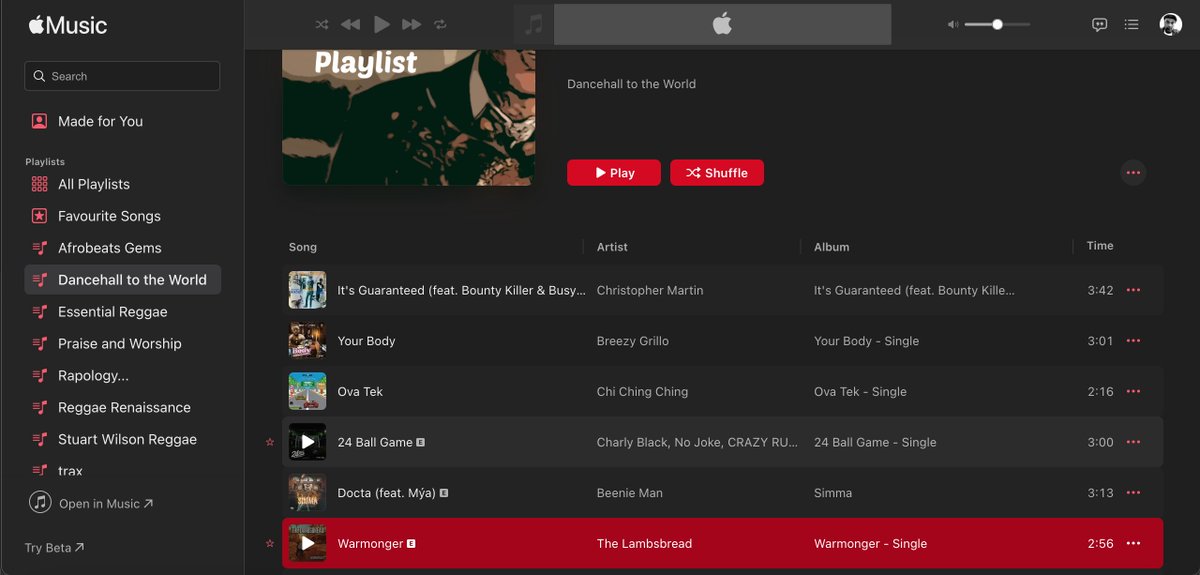Toggle repeat mode
The image size is (1200, 575).
coord(440,24)
